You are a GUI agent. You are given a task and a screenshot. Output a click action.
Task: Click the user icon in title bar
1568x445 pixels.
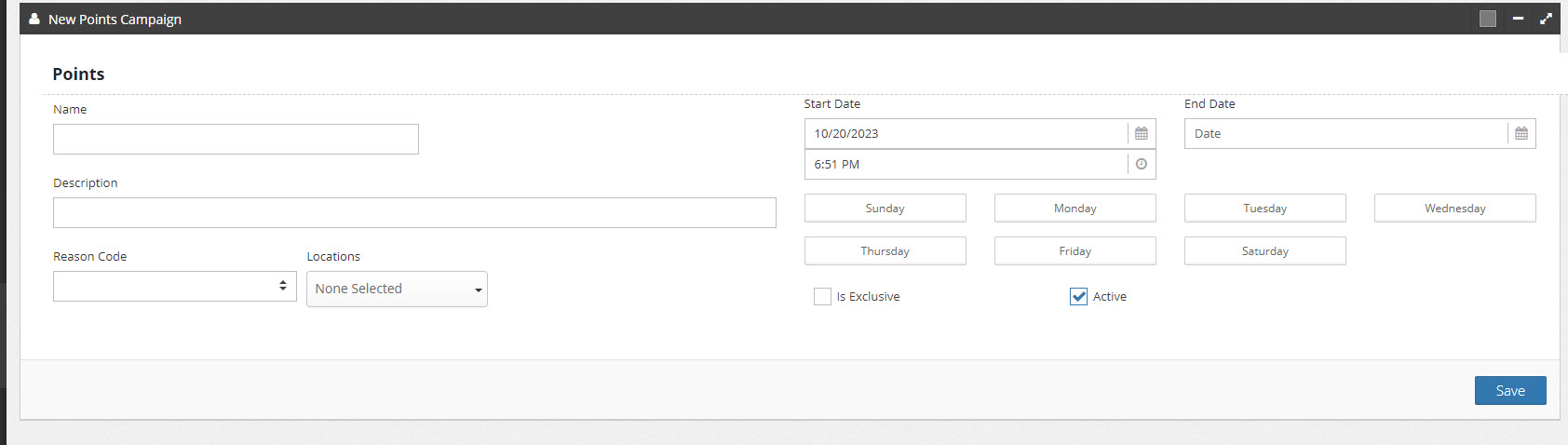point(34,19)
